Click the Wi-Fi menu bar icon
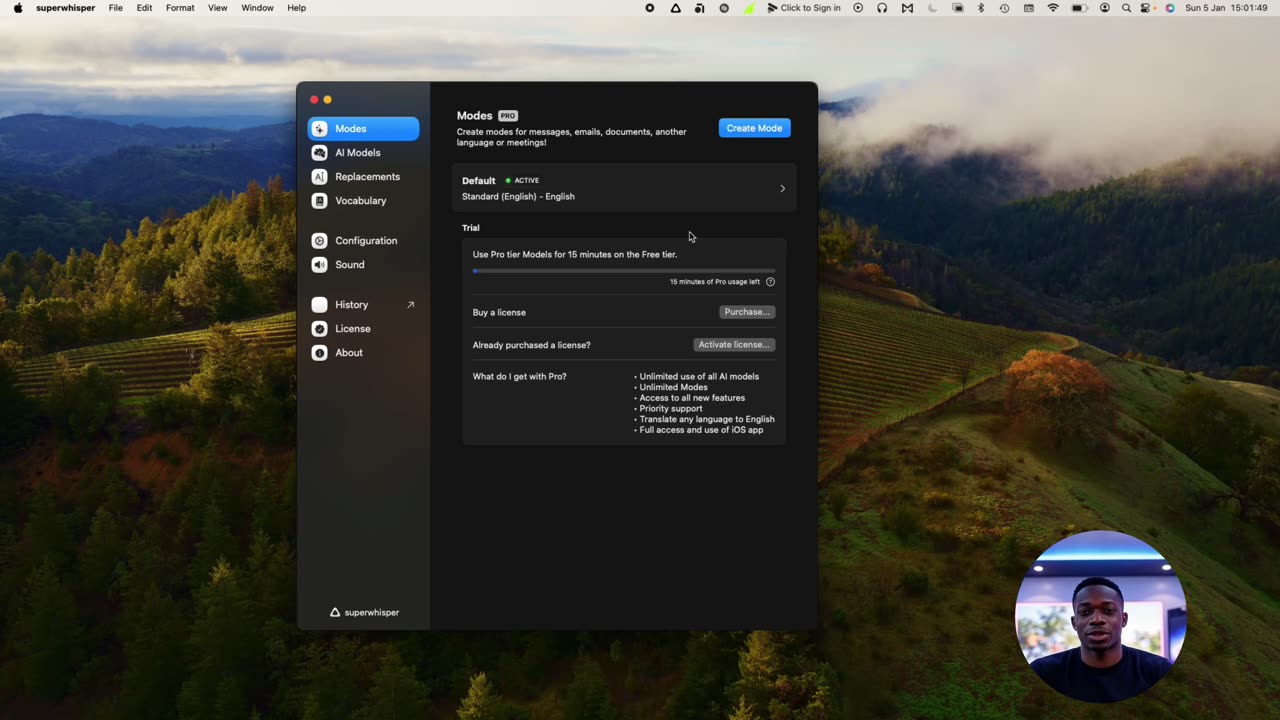Screen dimensions: 1280x720 (1053, 8)
